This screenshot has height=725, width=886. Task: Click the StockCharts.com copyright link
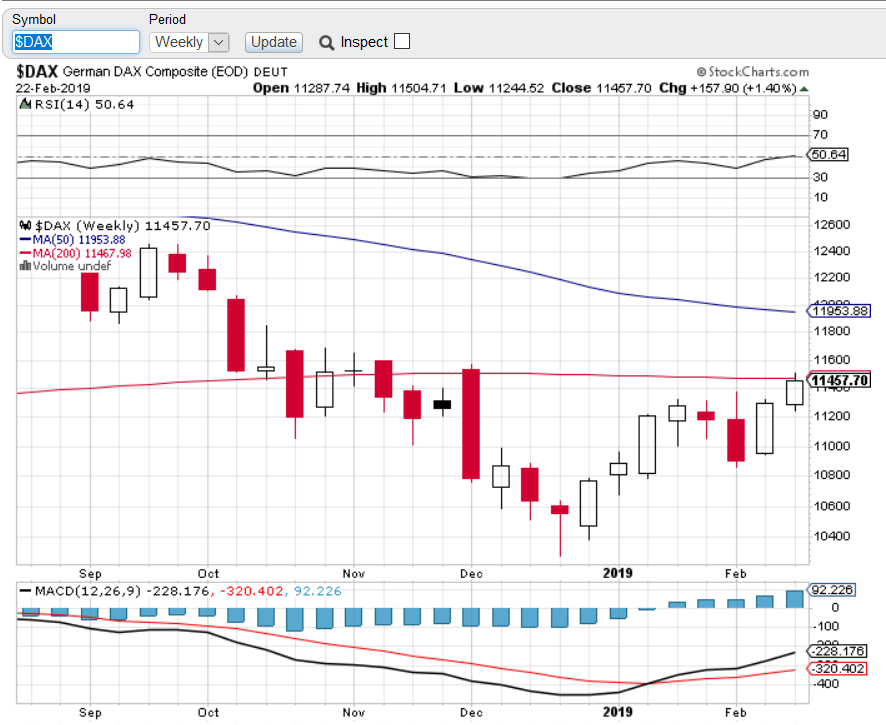point(752,72)
